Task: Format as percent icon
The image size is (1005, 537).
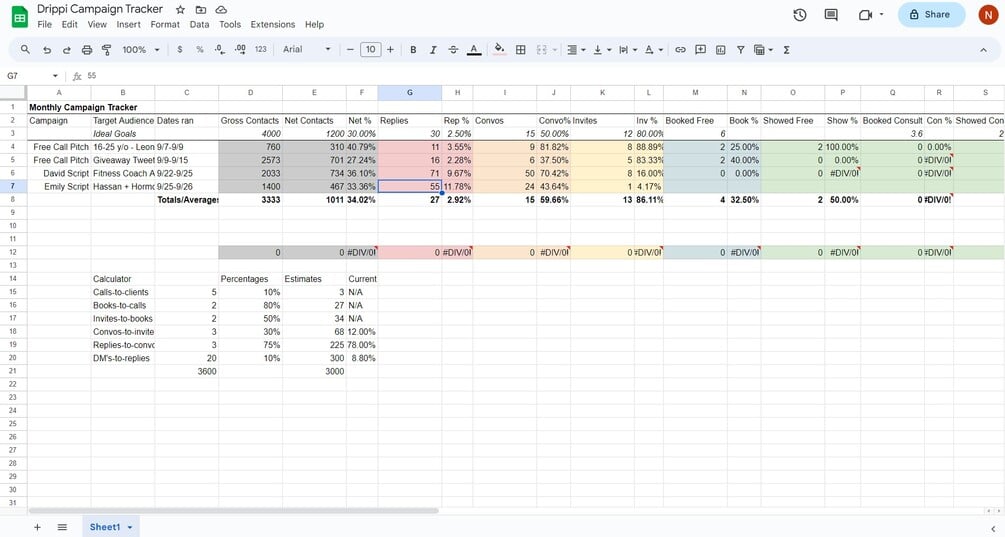Action: 200,49
